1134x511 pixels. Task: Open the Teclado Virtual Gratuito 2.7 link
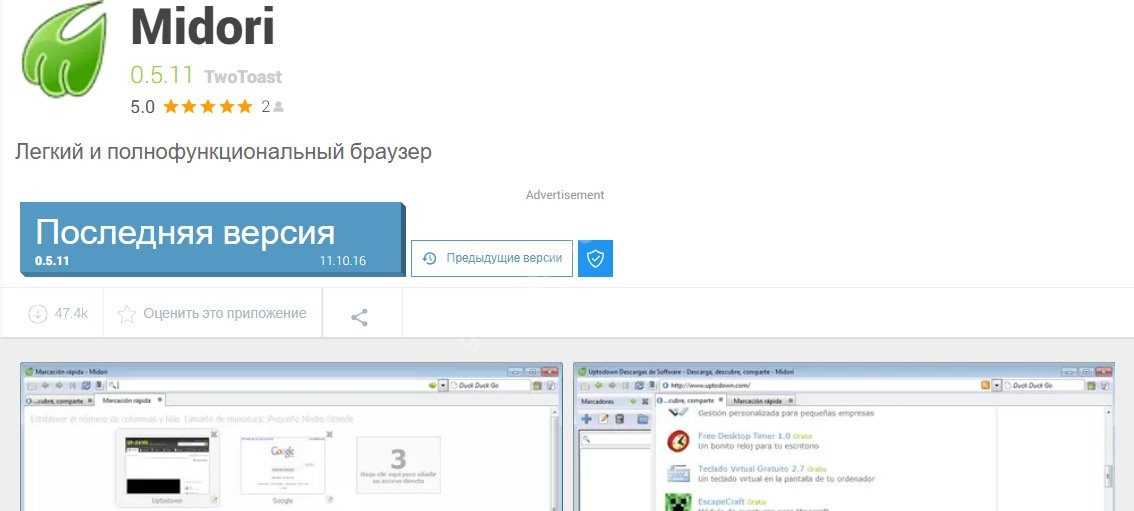pyautogui.click(x=751, y=468)
